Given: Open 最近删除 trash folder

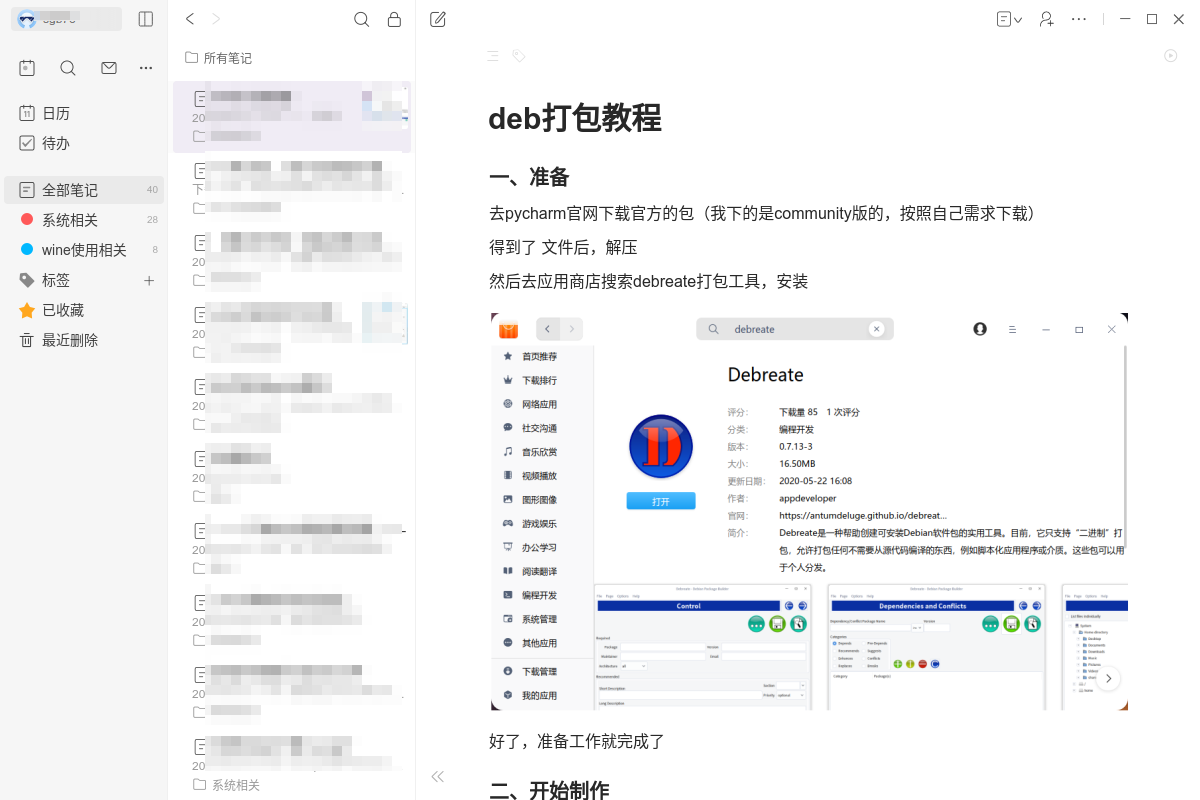Looking at the screenshot, I should click(70, 340).
